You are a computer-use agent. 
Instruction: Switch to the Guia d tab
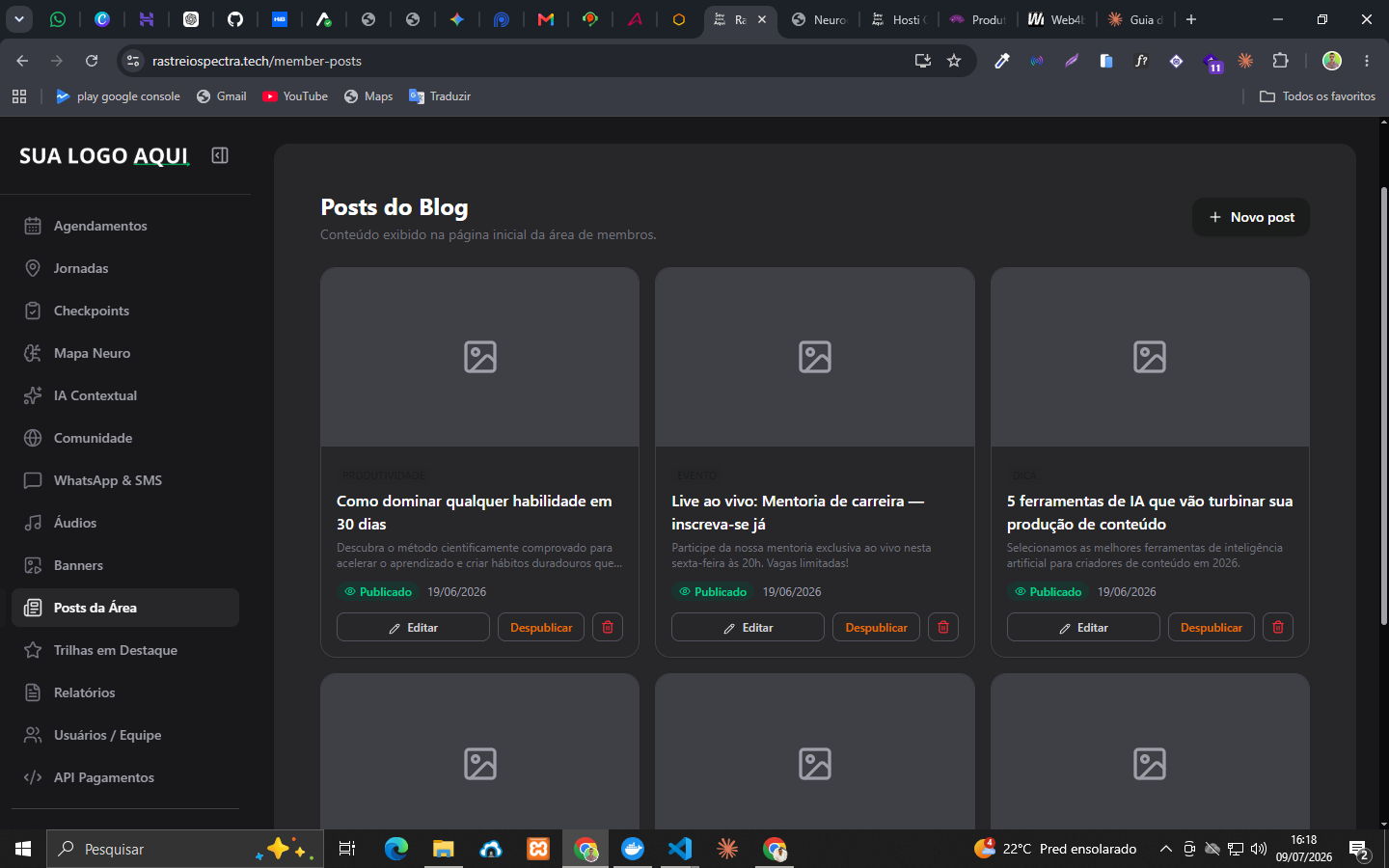point(1135,19)
